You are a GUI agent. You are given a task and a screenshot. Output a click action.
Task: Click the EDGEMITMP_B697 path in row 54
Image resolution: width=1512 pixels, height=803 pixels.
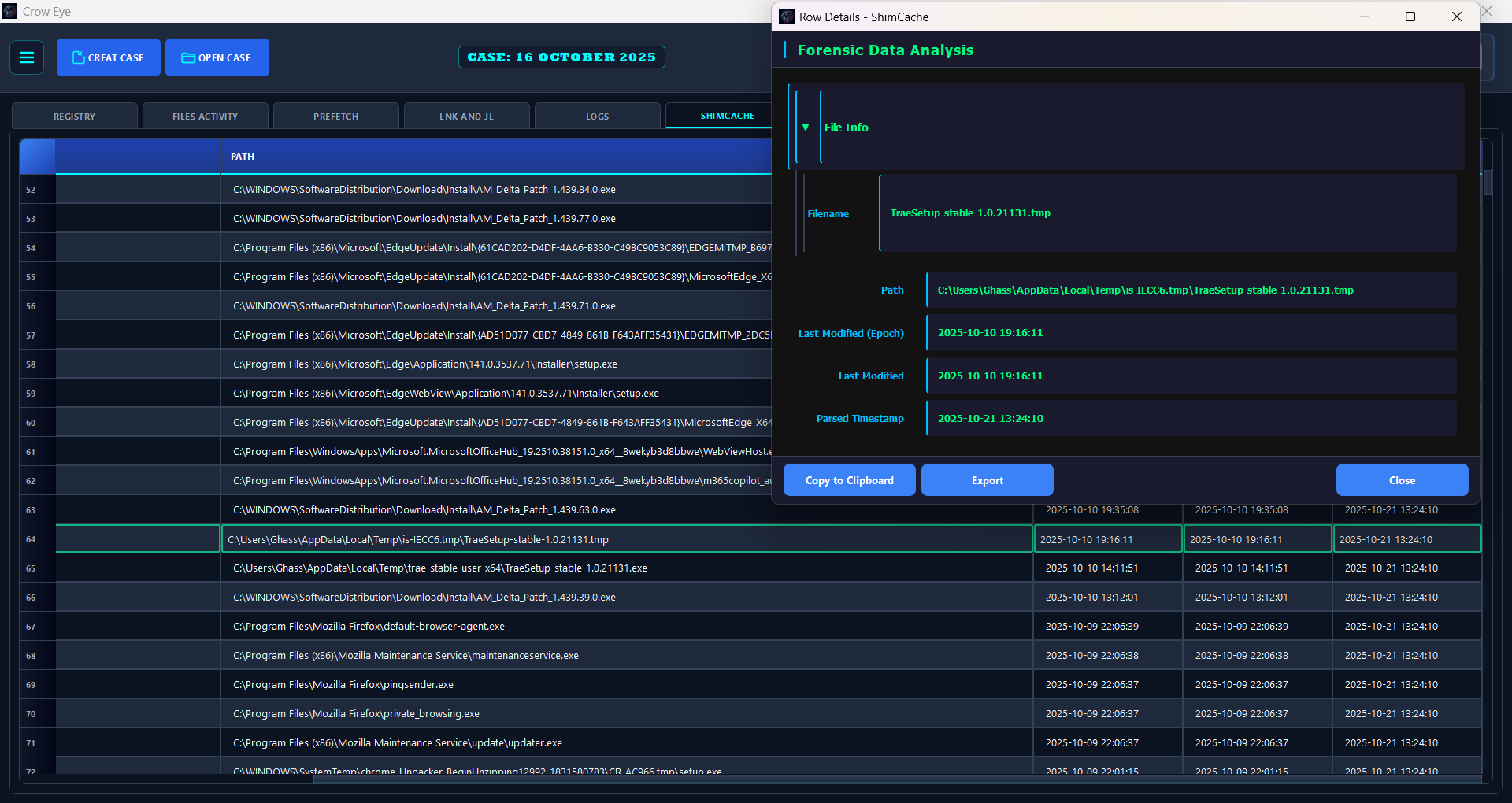coord(496,248)
